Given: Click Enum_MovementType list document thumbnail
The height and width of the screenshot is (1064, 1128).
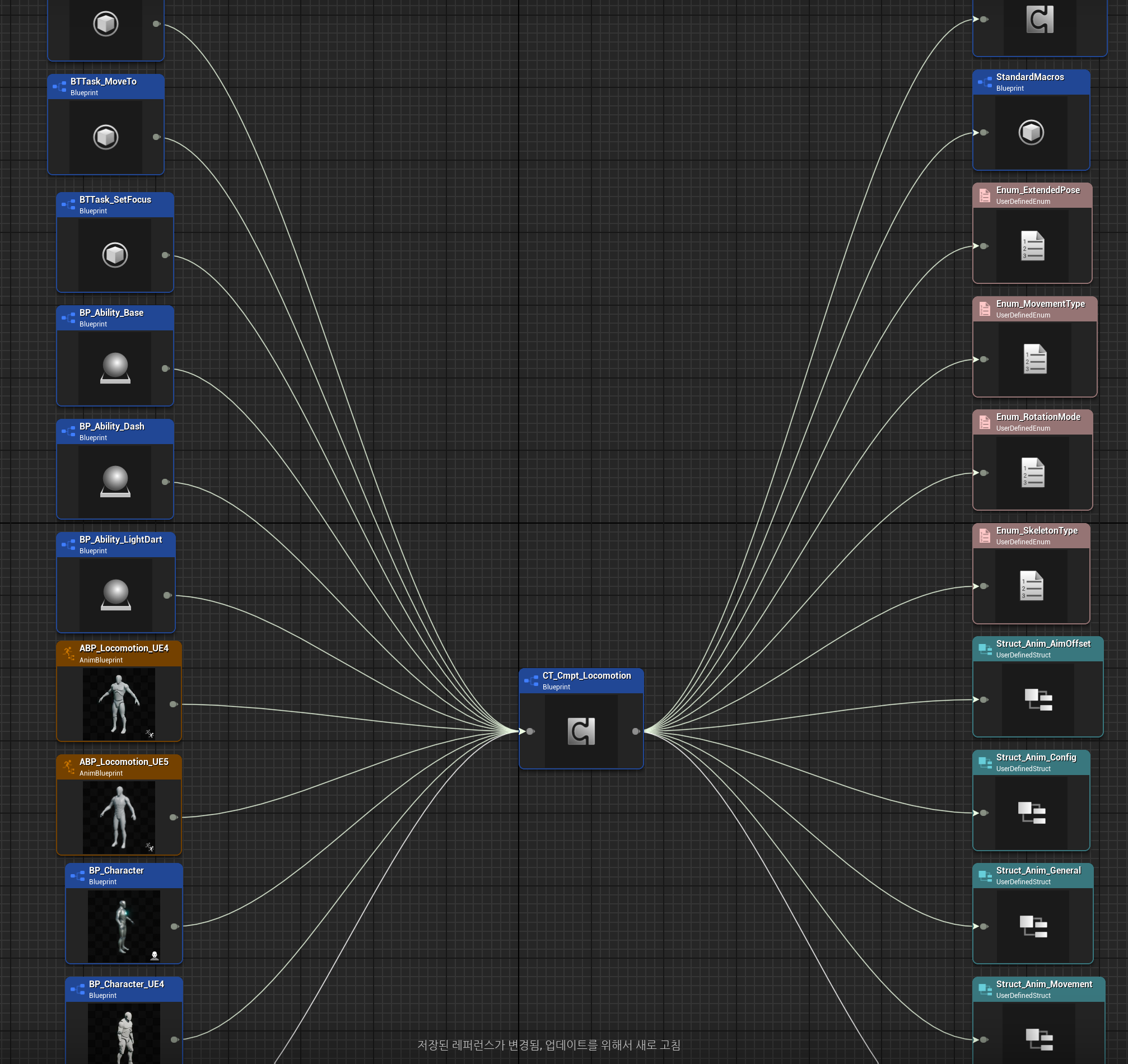Looking at the screenshot, I should click(x=1035, y=359).
